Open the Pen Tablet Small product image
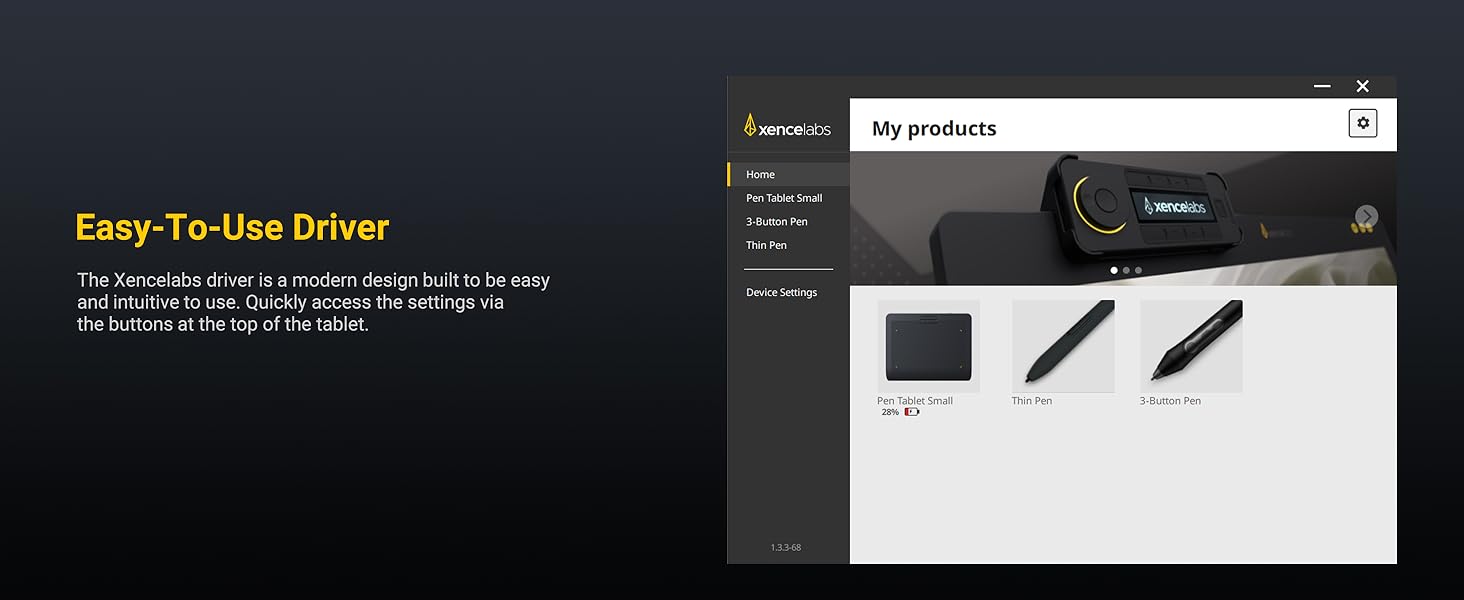Image resolution: width=1464 pixels, height=600 pixels. [x=928, y=346]
